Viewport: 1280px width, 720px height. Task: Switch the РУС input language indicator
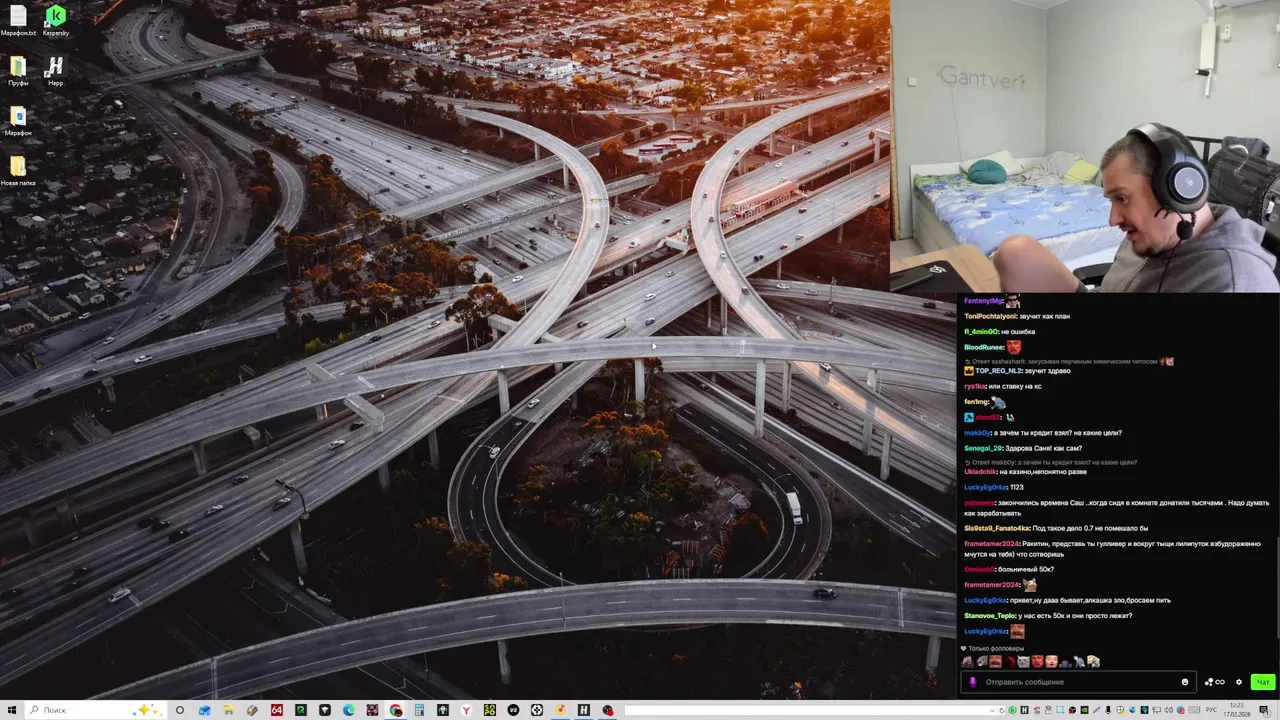coord(1211,710)
